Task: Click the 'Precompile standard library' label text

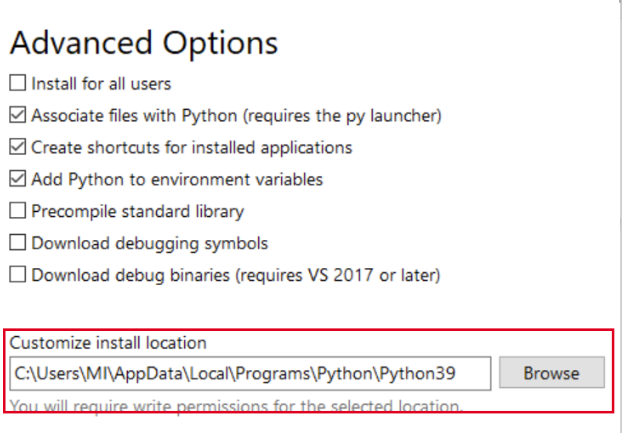Action: tap(137, 211)
